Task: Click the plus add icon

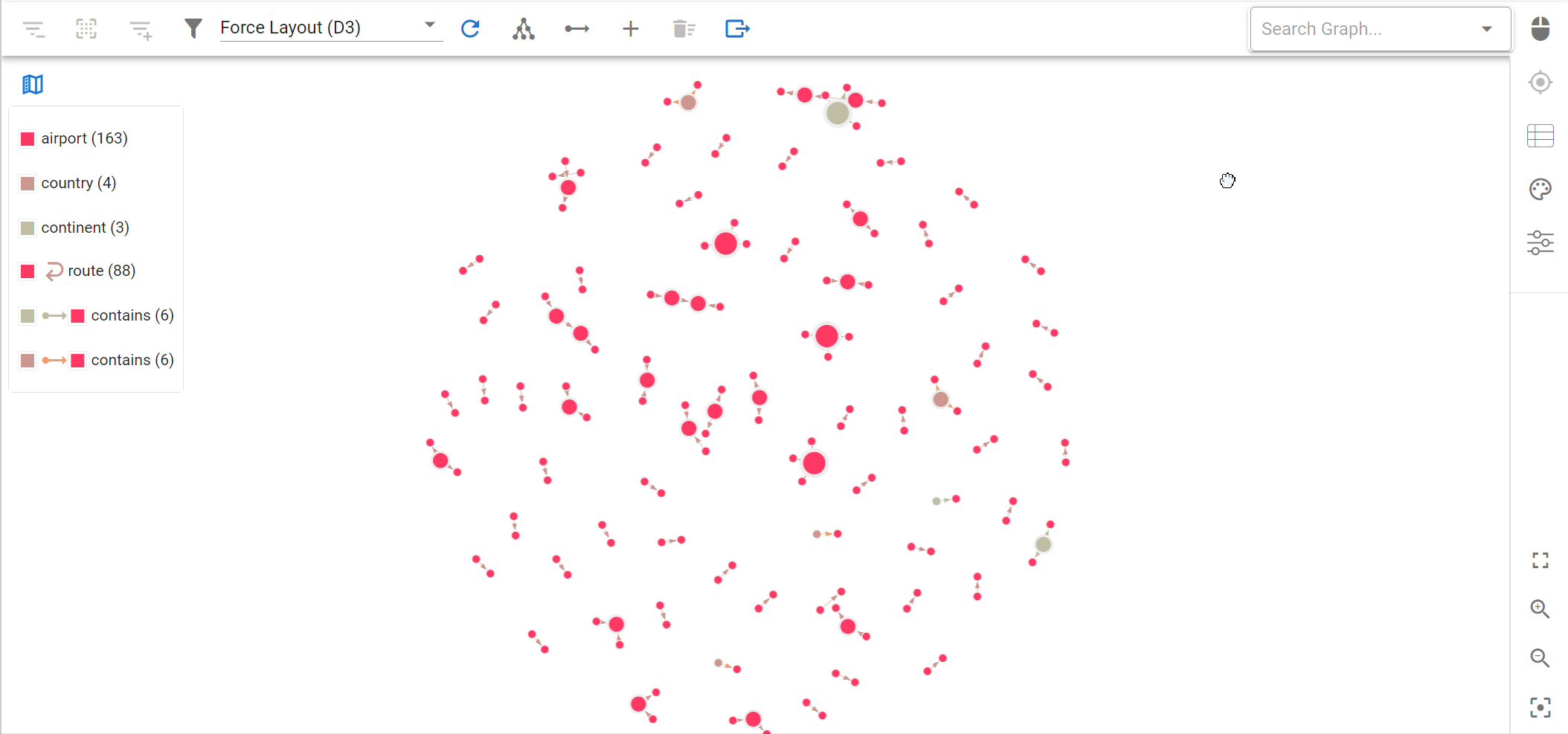Action: tap(631, 29)
